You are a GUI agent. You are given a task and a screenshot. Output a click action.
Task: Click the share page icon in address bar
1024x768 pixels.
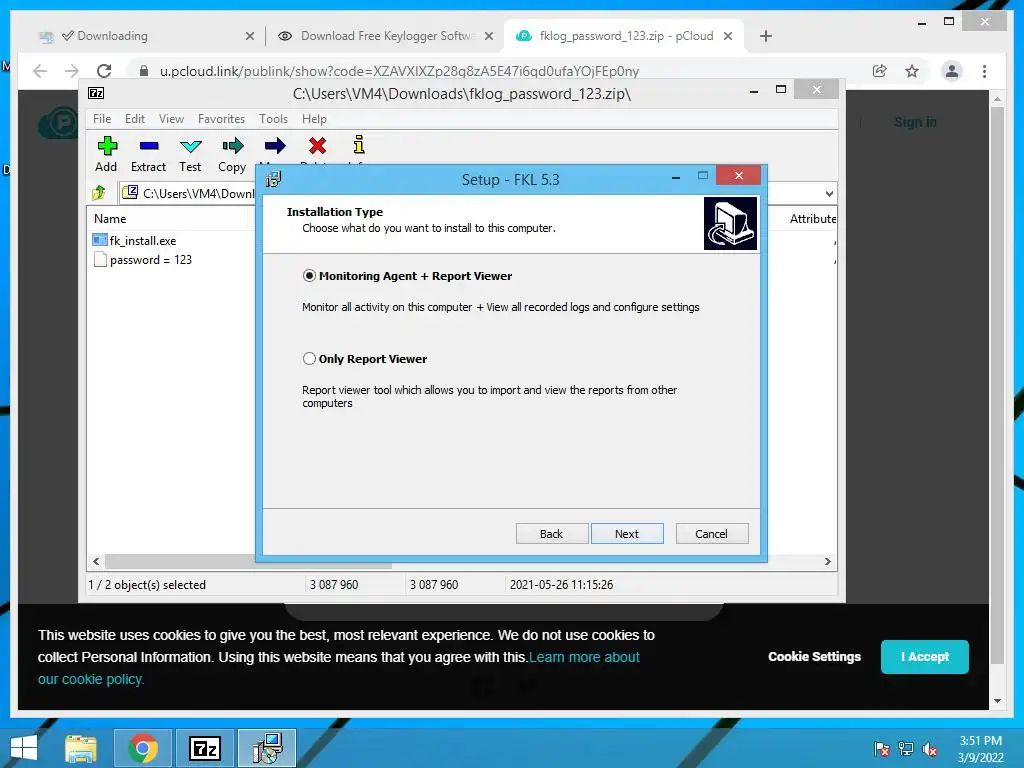click(x=880, y=71)
